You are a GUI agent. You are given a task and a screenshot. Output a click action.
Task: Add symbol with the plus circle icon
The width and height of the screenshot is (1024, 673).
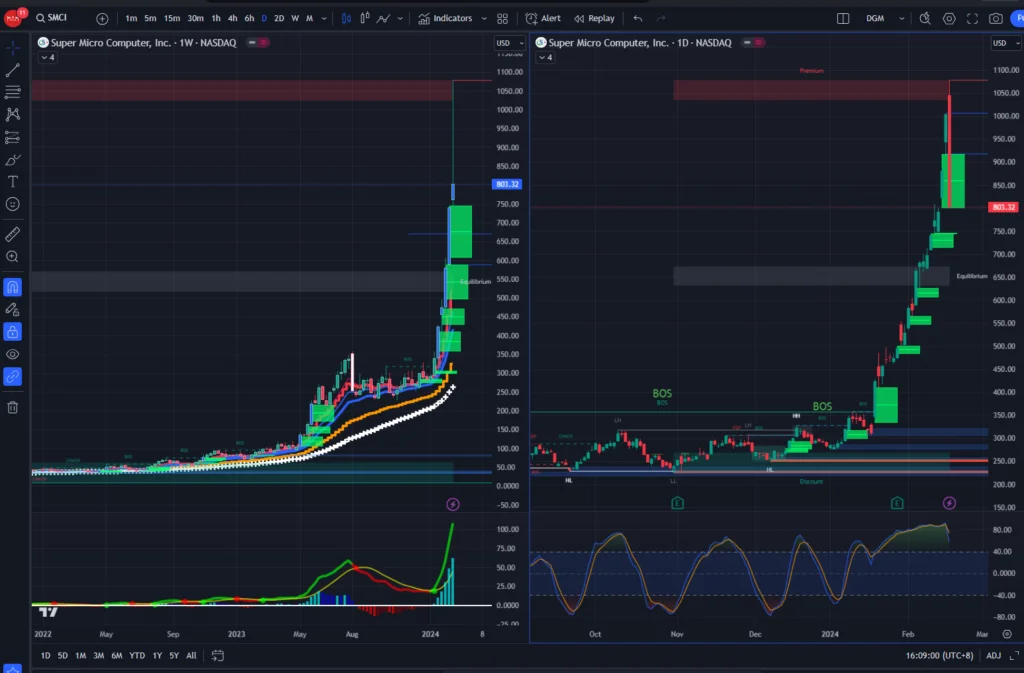(102, 19)
